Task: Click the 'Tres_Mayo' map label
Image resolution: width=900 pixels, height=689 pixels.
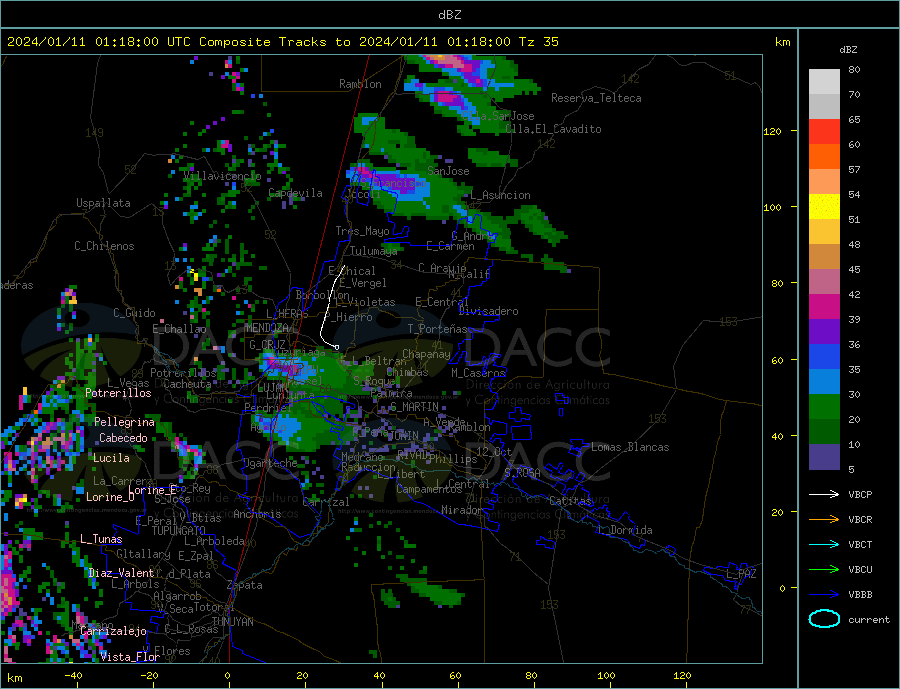Action: 362,231
